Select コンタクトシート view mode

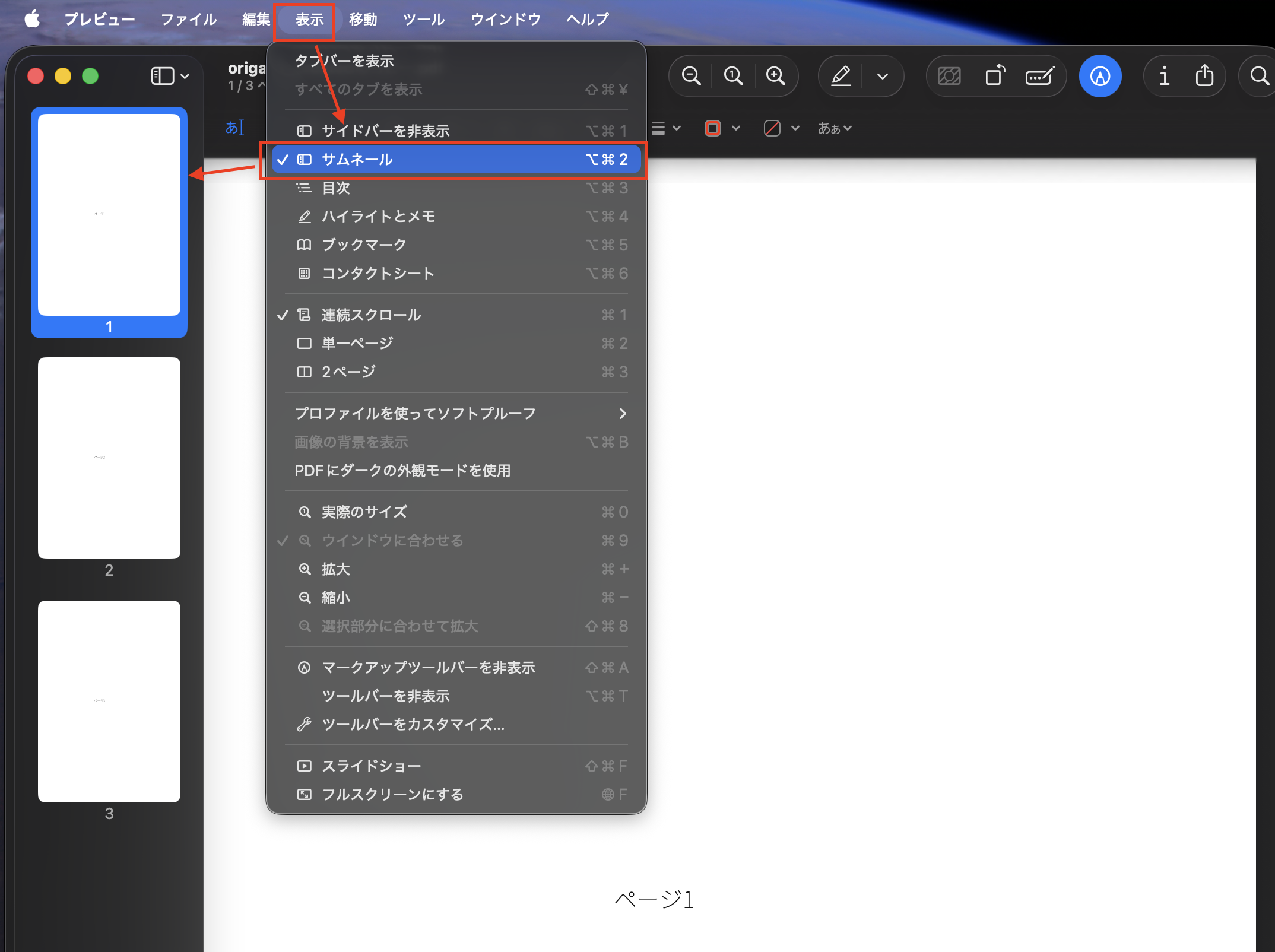coord(456,273)
